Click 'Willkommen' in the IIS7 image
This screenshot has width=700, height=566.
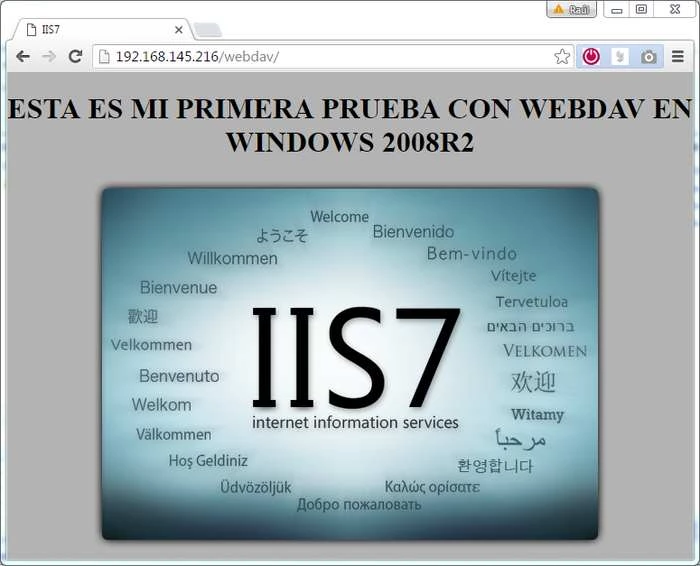point(232,258)
